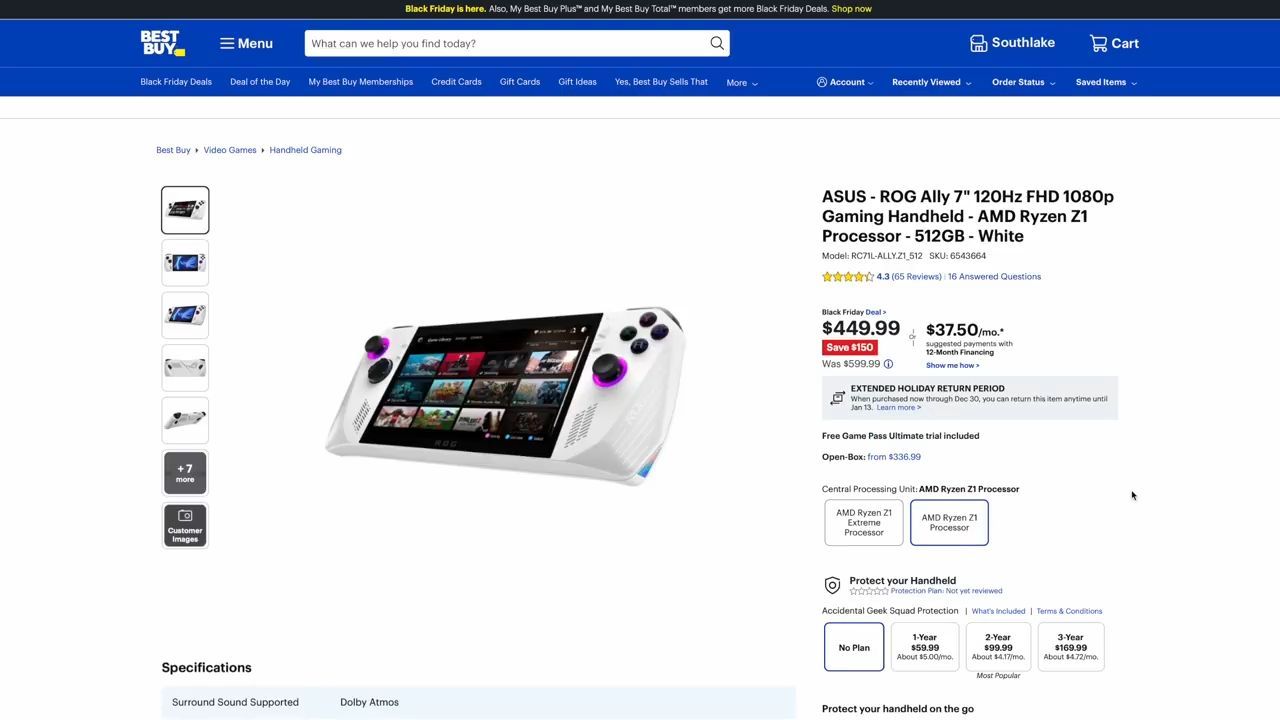Click the Best Buy logo
The image size is (1280, 720).
(162, 43)
